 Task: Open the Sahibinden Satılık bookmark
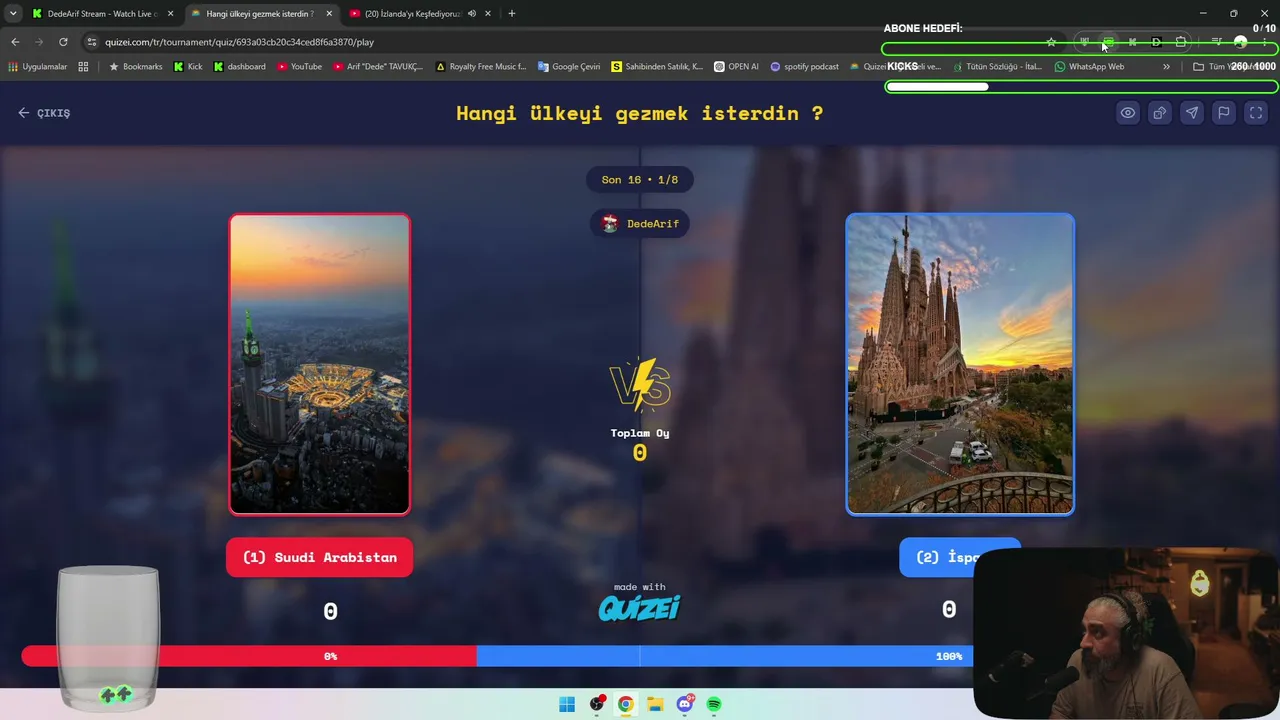point(657,67)
